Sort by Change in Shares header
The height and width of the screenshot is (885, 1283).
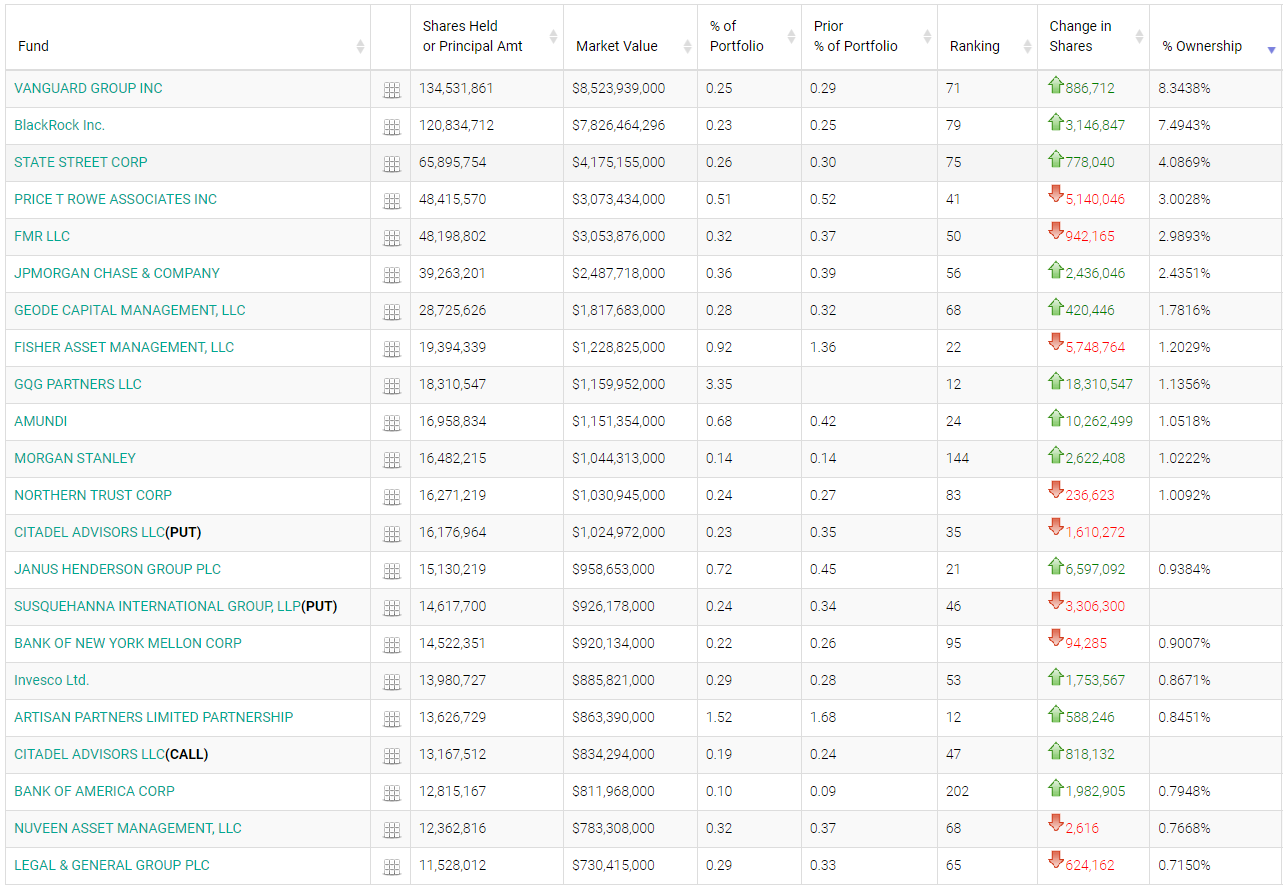click(x=1093, y=37)
